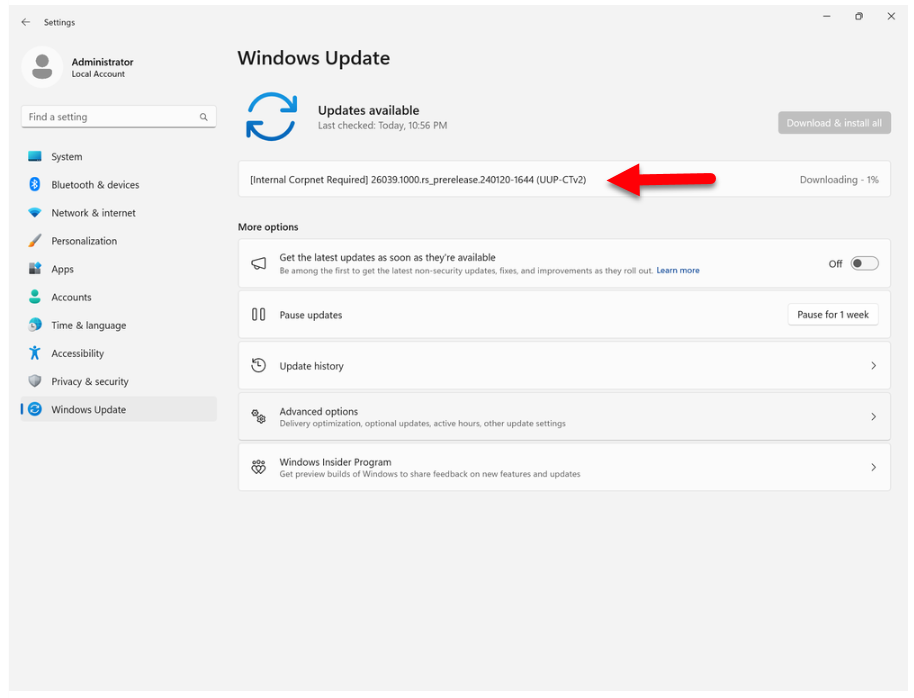Click the Administrator profile avatar
The width and height of the screenshot is (914, 698).
(x=42, y=67)
